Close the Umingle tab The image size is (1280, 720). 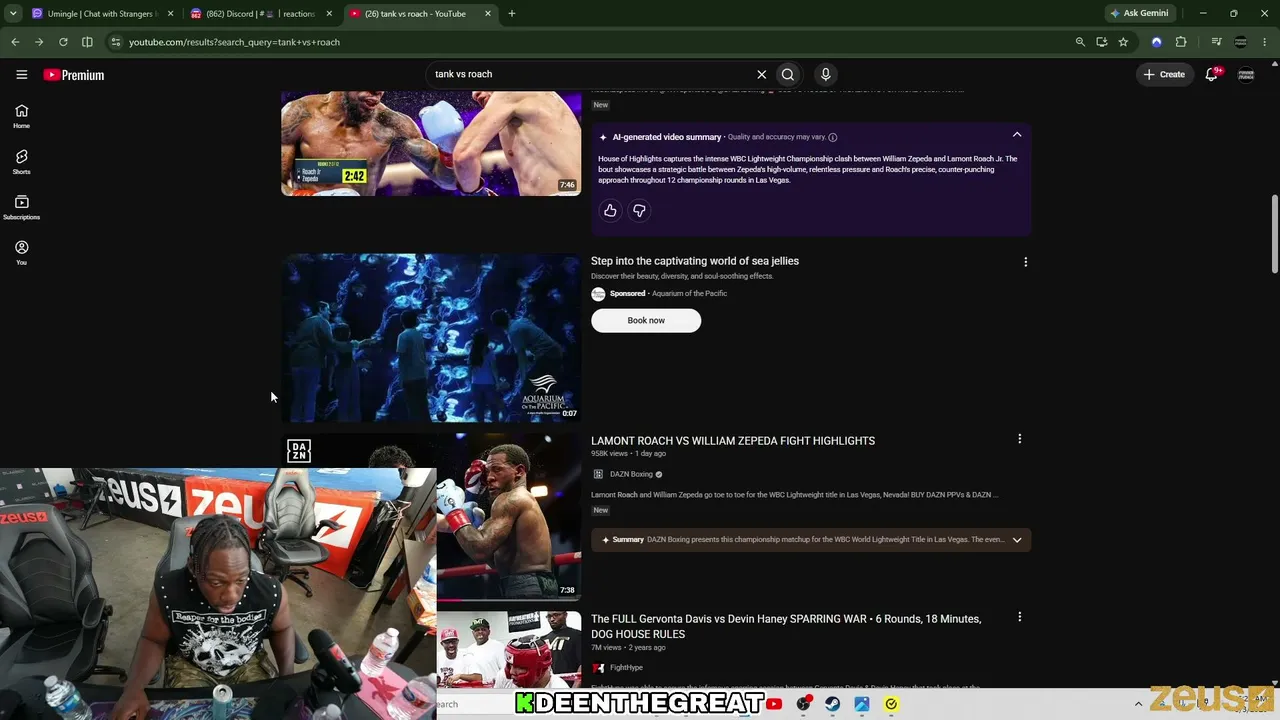tap(170, 14)
